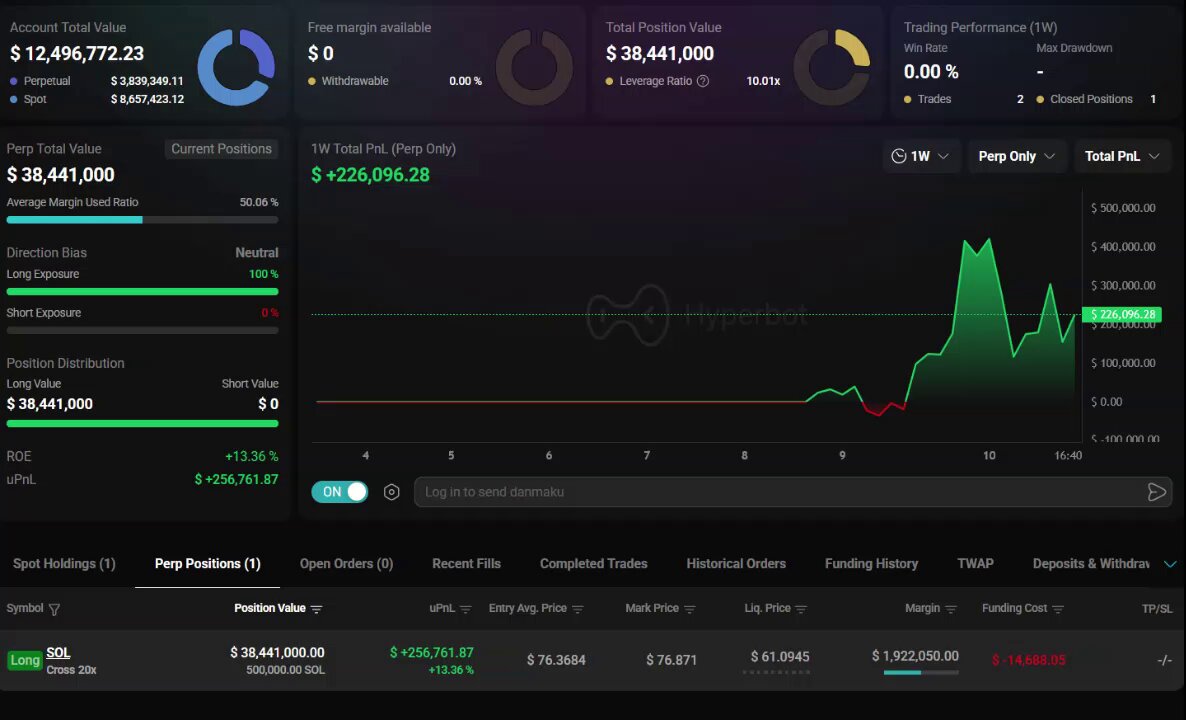Viewport: 1186px width, 720px height.
Task: Sort by uPnL column icon
Action: pos(465,609)
